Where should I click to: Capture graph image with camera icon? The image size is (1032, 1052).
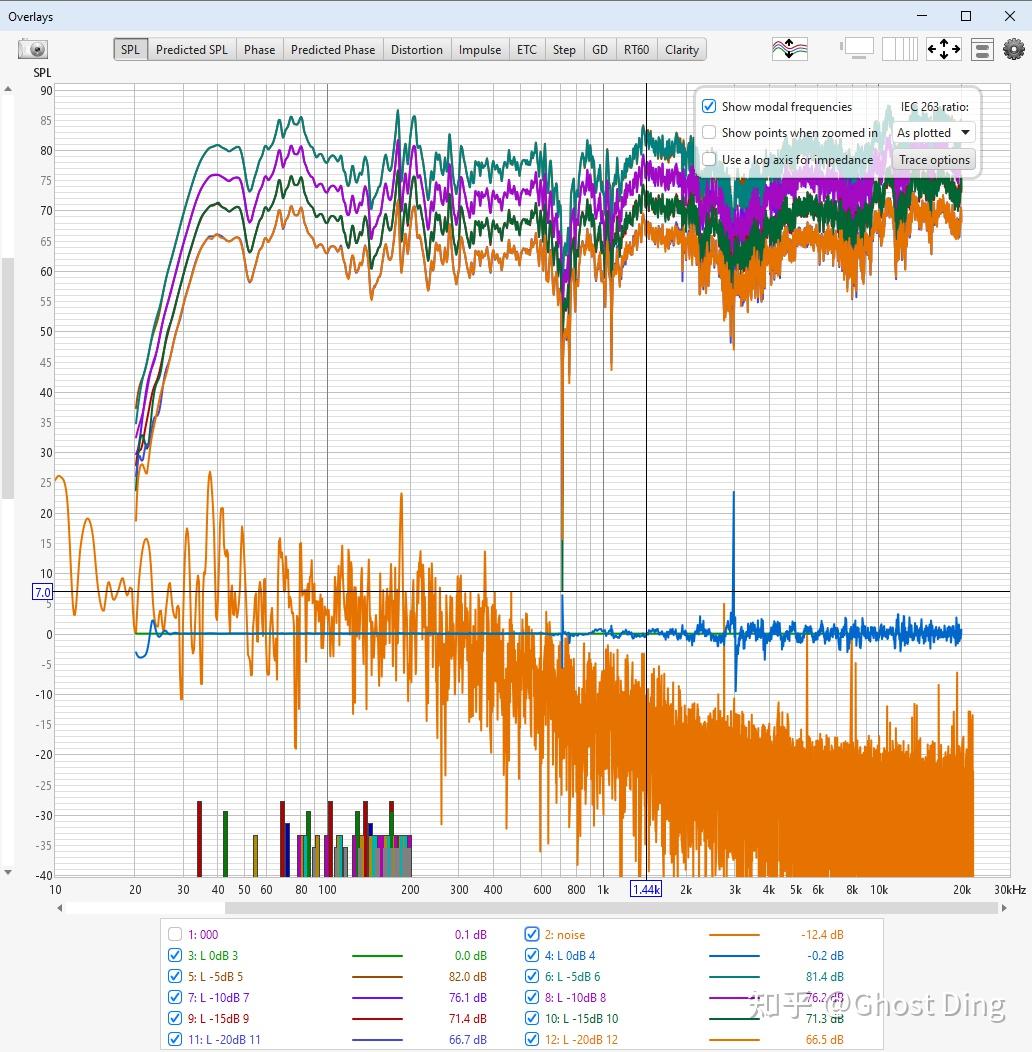(x=32, y=49)
